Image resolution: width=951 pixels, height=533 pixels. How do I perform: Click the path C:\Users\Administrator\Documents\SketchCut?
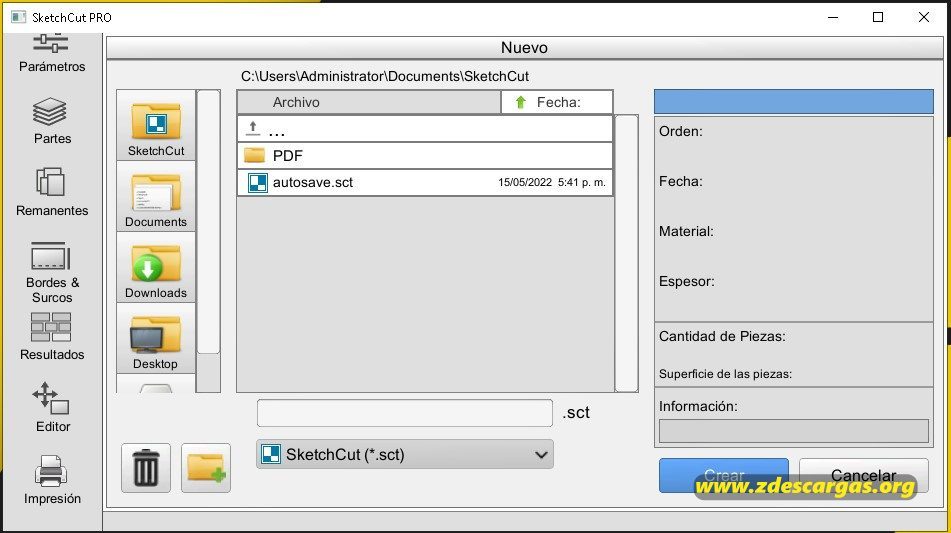click(x=385, y=76)
